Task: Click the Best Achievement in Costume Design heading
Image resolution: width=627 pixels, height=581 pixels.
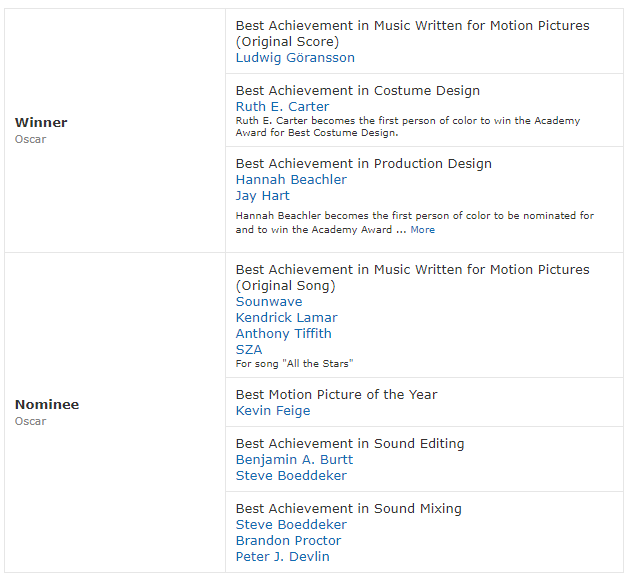Action: click(x=358, y=91)
